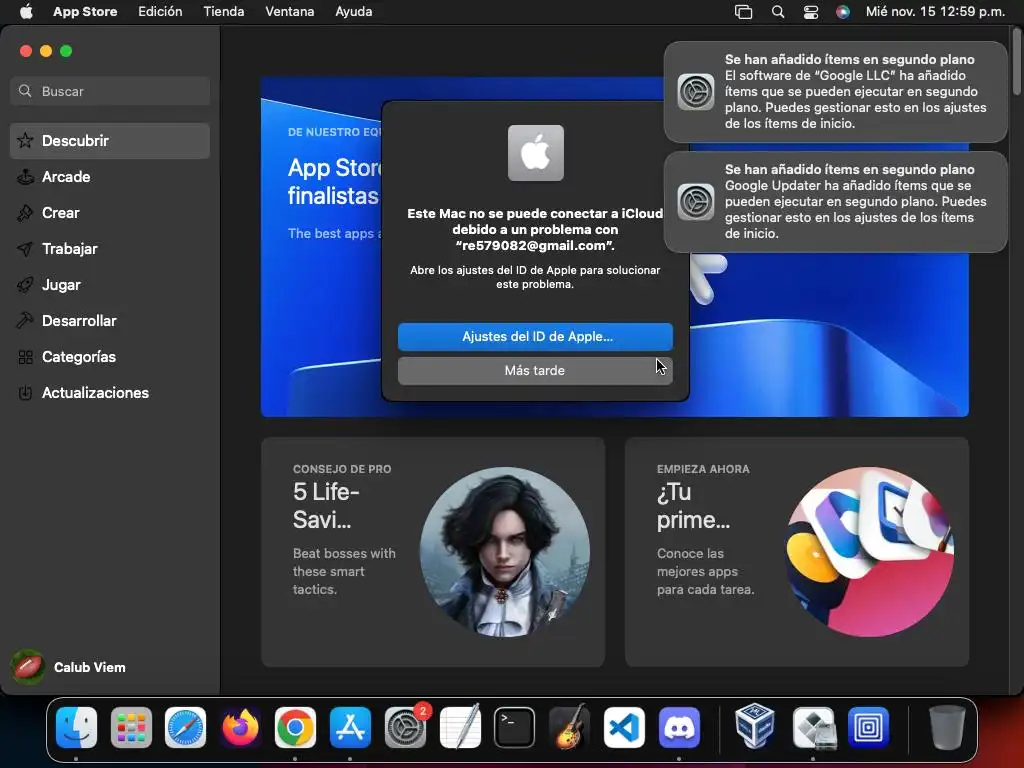This screenshot has height=768, width=1024.
Task: Open Launchpad from the Dock
Action: click(x=131, y=727)
